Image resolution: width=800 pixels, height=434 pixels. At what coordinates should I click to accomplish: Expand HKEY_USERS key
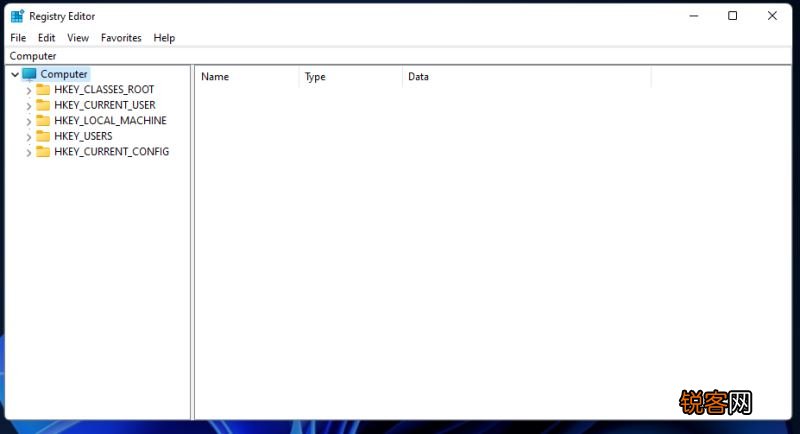pos(29,137)
